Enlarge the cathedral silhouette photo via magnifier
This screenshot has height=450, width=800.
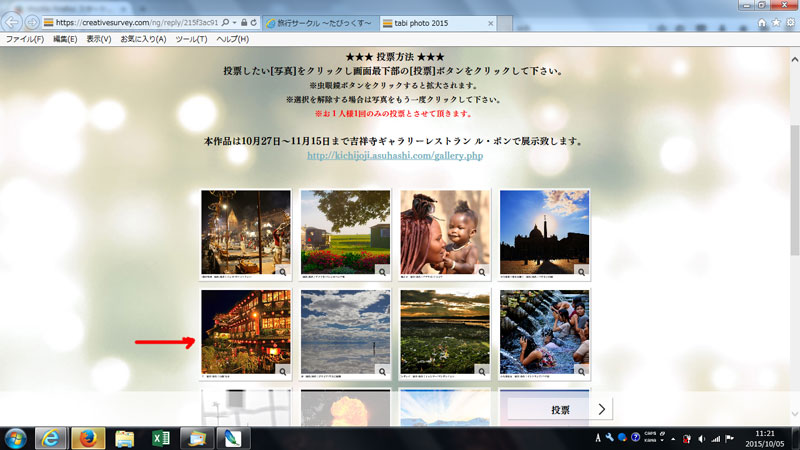click(581, 272)
